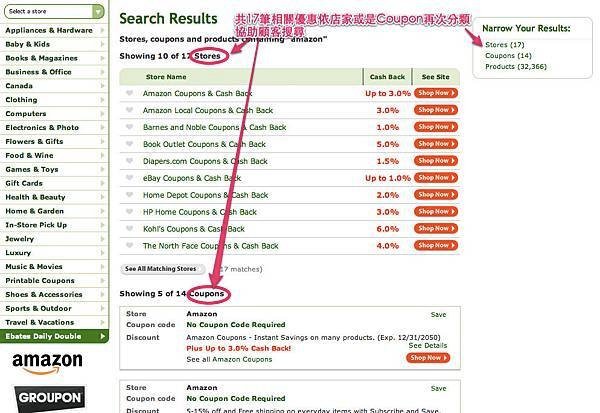Save the first Amazon coupon

coord(438,315)
